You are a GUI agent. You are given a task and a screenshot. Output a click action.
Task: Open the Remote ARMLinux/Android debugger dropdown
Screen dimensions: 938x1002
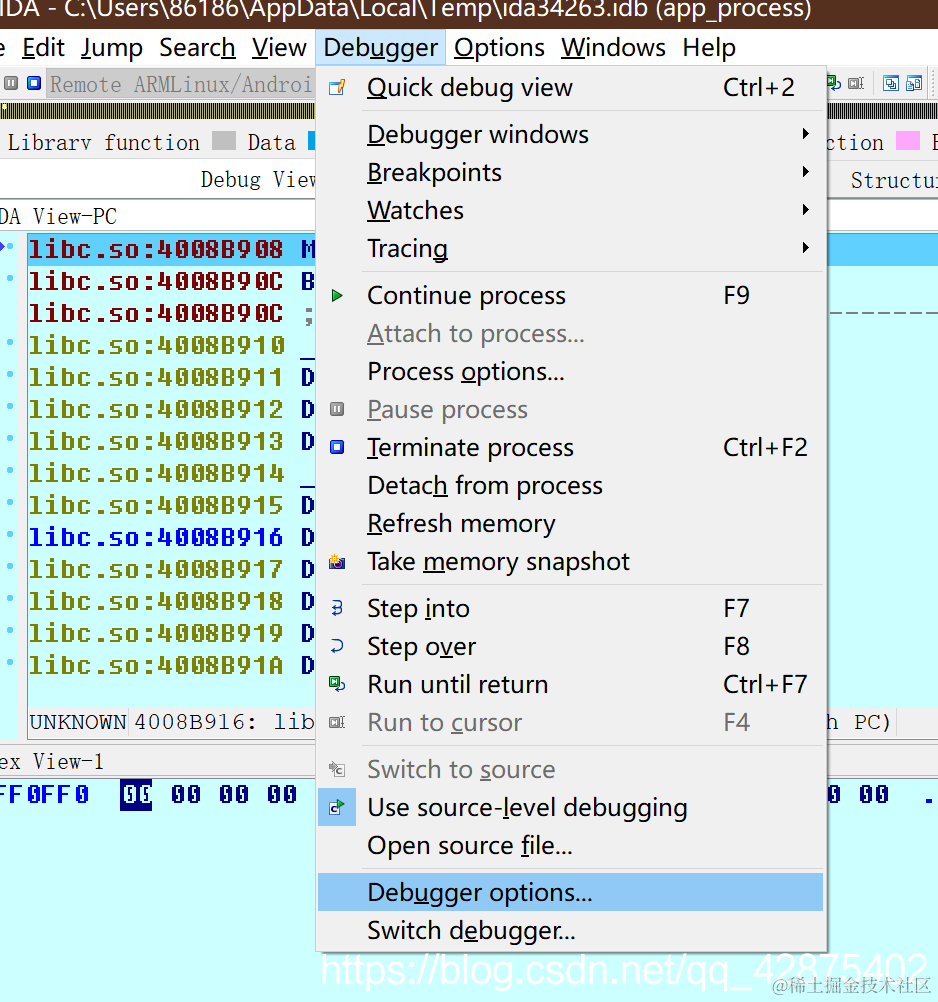click(181, 84)
